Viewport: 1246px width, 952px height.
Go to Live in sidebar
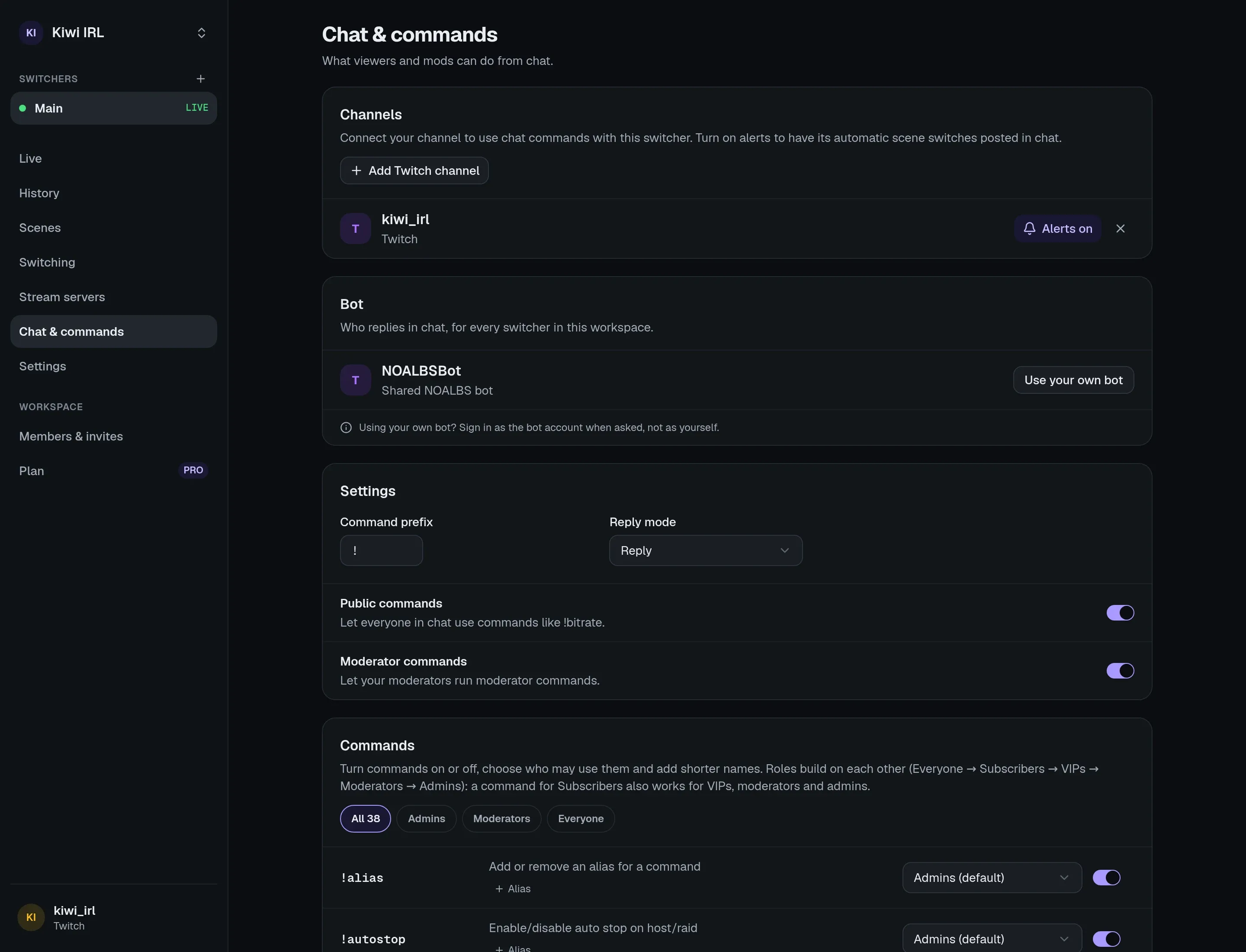pyautogui.click(x=113, y=159)
